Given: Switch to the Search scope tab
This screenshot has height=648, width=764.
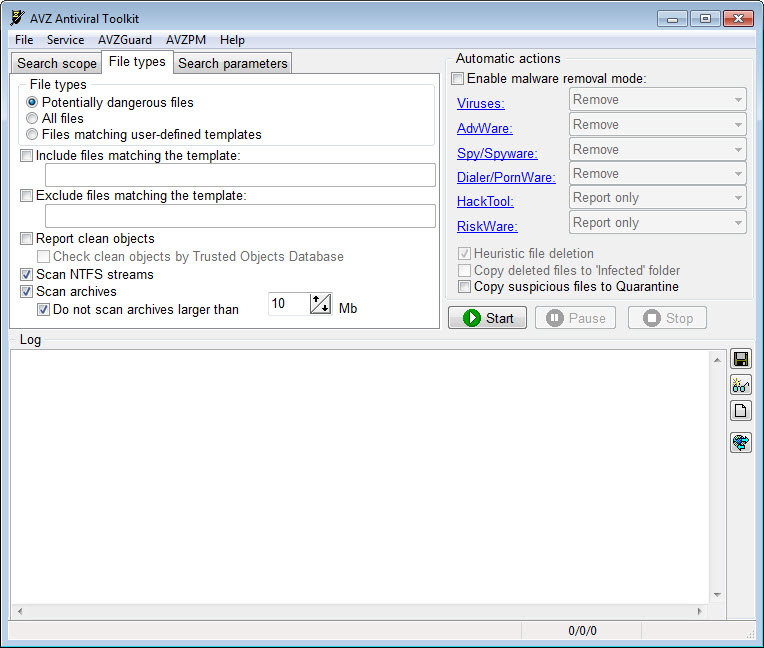Looking at the screenshot, I should coord(57,63).
